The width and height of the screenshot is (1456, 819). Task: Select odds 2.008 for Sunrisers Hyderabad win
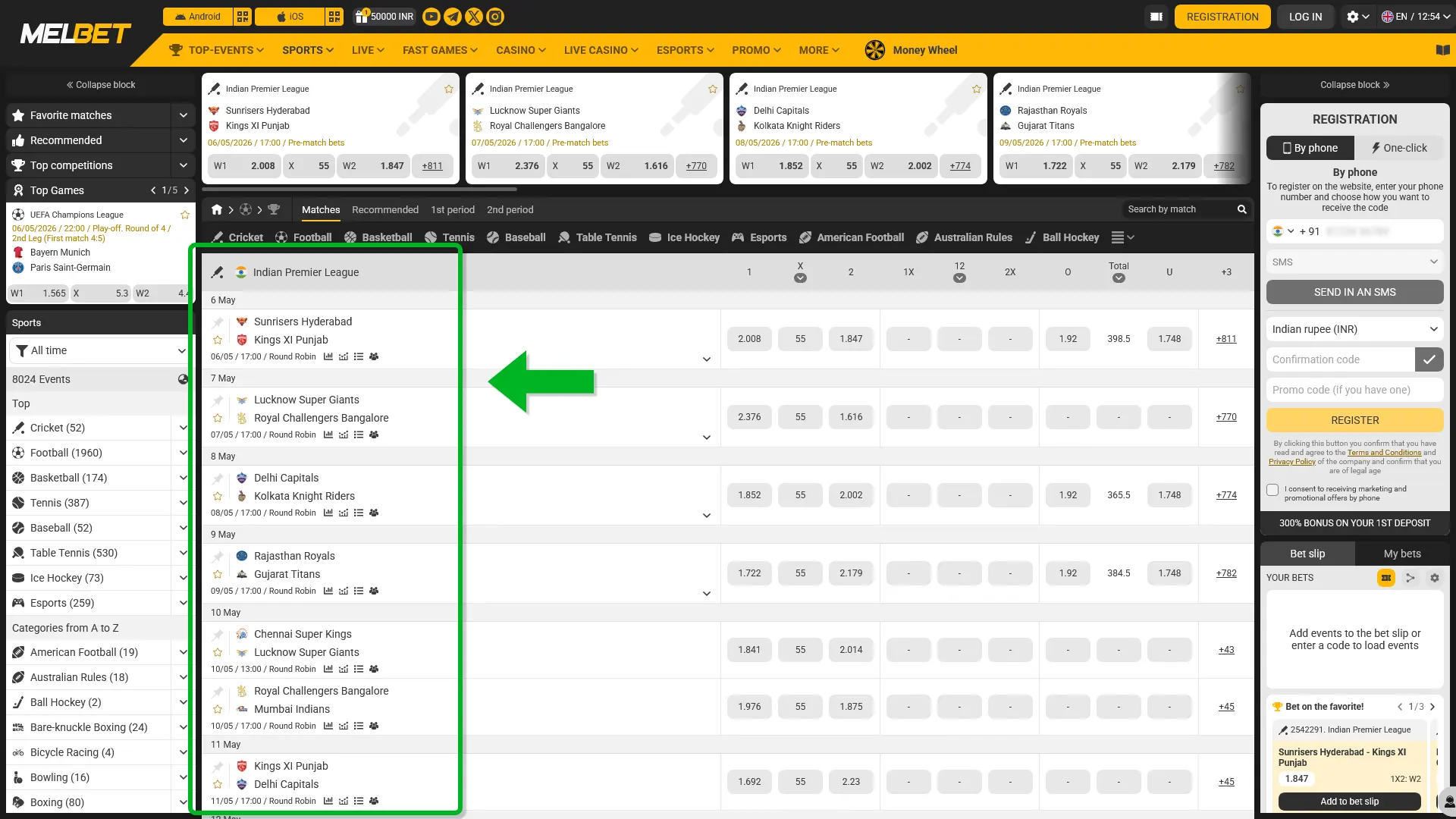tap(749, 339)
